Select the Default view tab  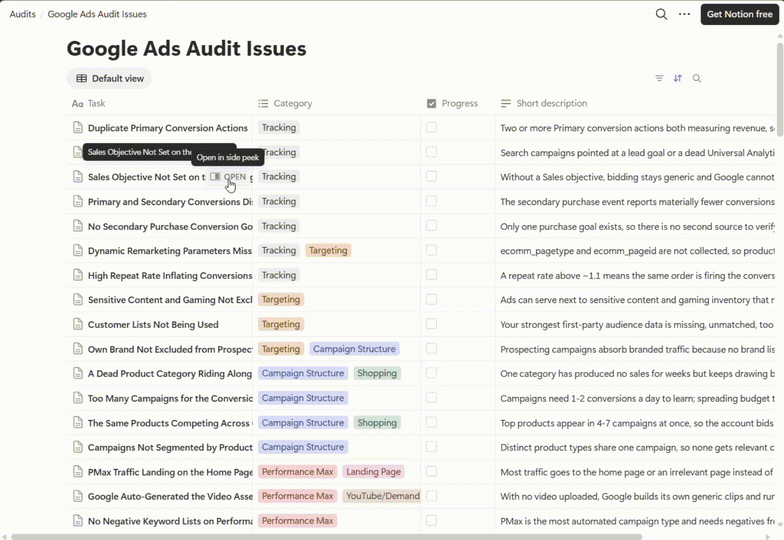tap(110, 78)
